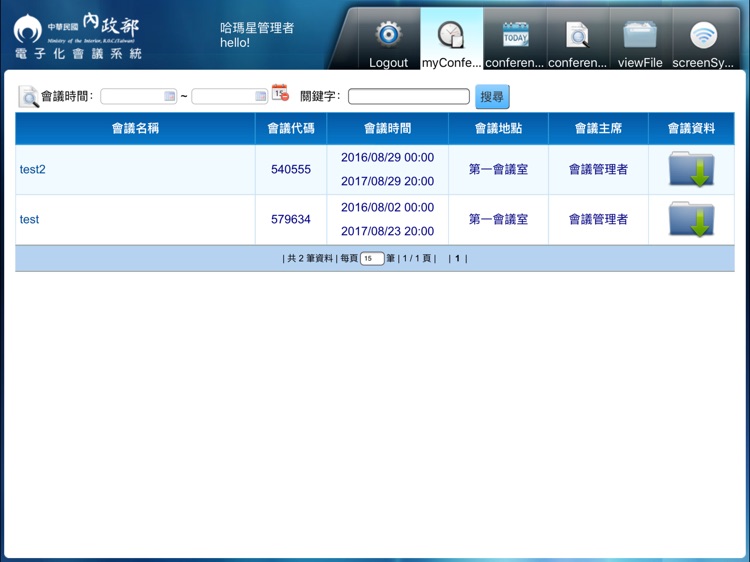Click the Logout gear icon
The height and width of the screenshot is (562, 750).
(x=388, y=35)
